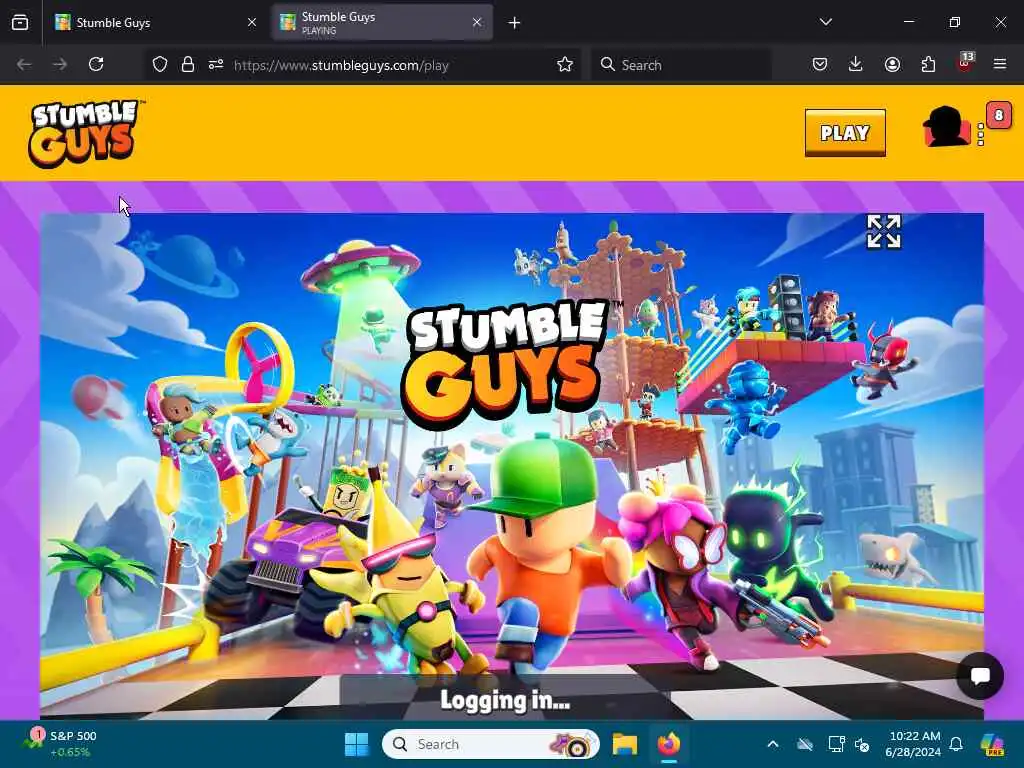Open the Windows Start menu
The width and height of the screenshot is (1024, 768).
click(x=357, y=744)
